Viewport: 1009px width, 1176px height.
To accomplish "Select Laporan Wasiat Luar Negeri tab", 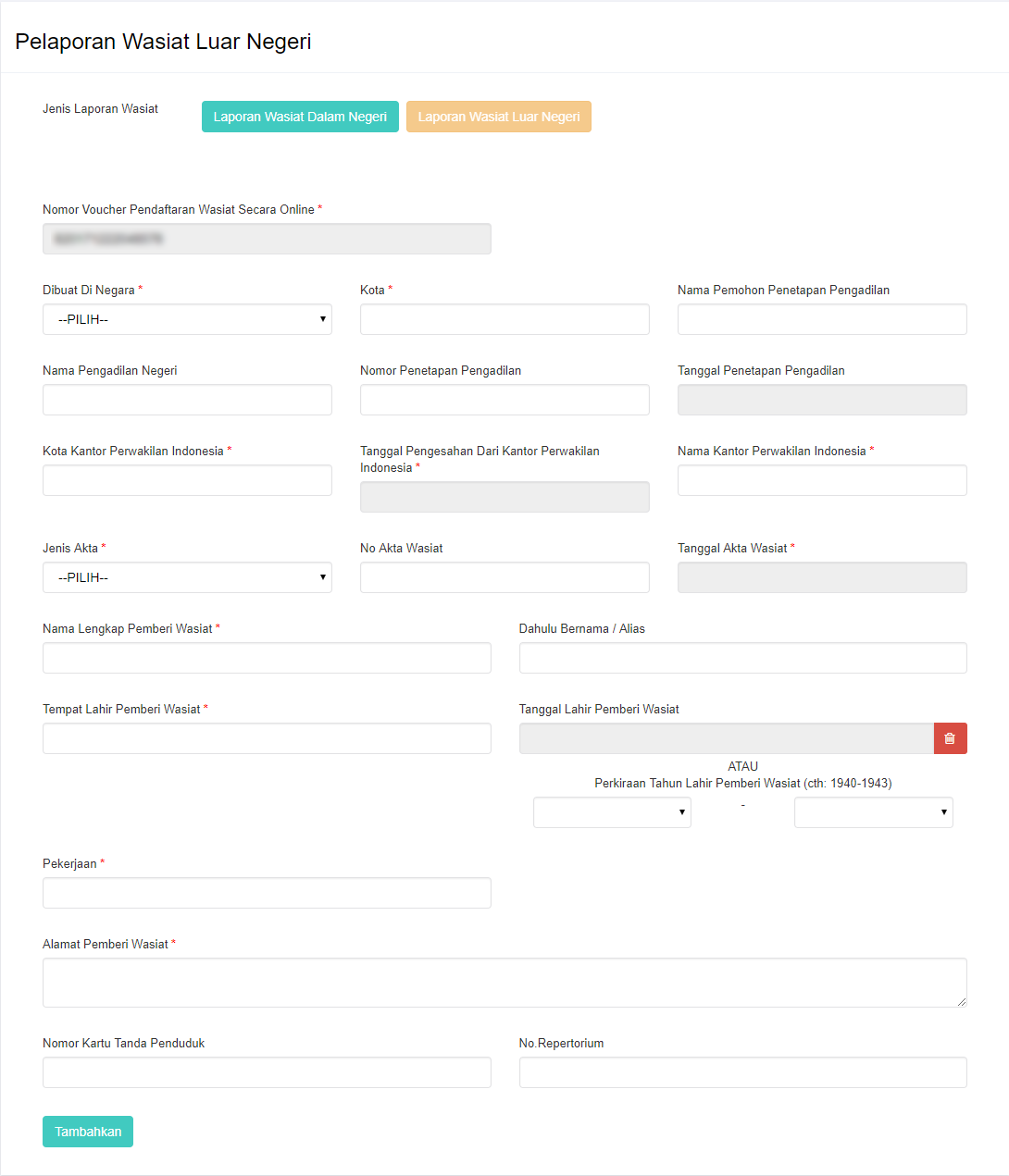I will [498, 117].
